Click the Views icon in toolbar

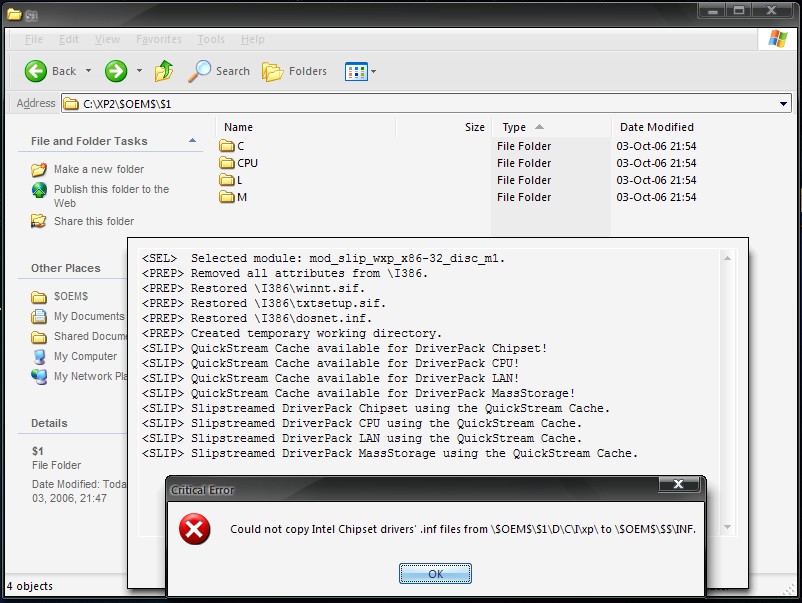(x=355, y=71)
